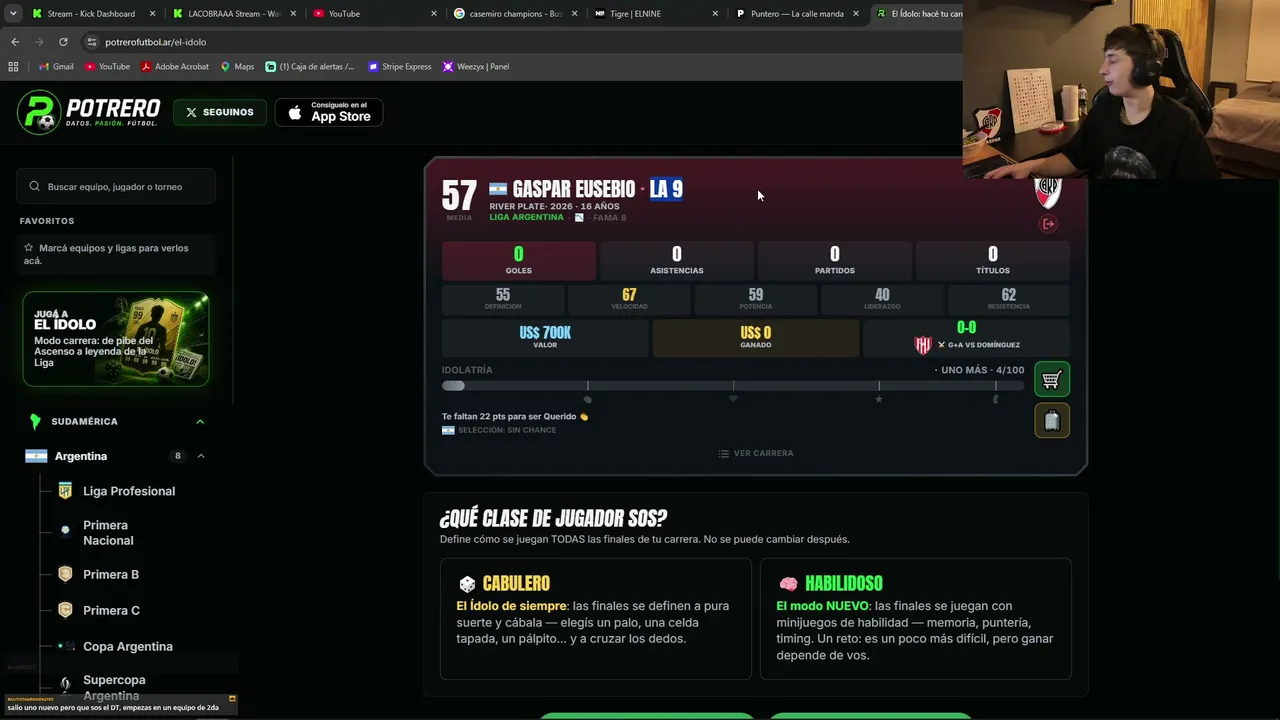This screenshot has height=720, width=1280.
Task: Click the App Store download button
Action: coord(329,112)
